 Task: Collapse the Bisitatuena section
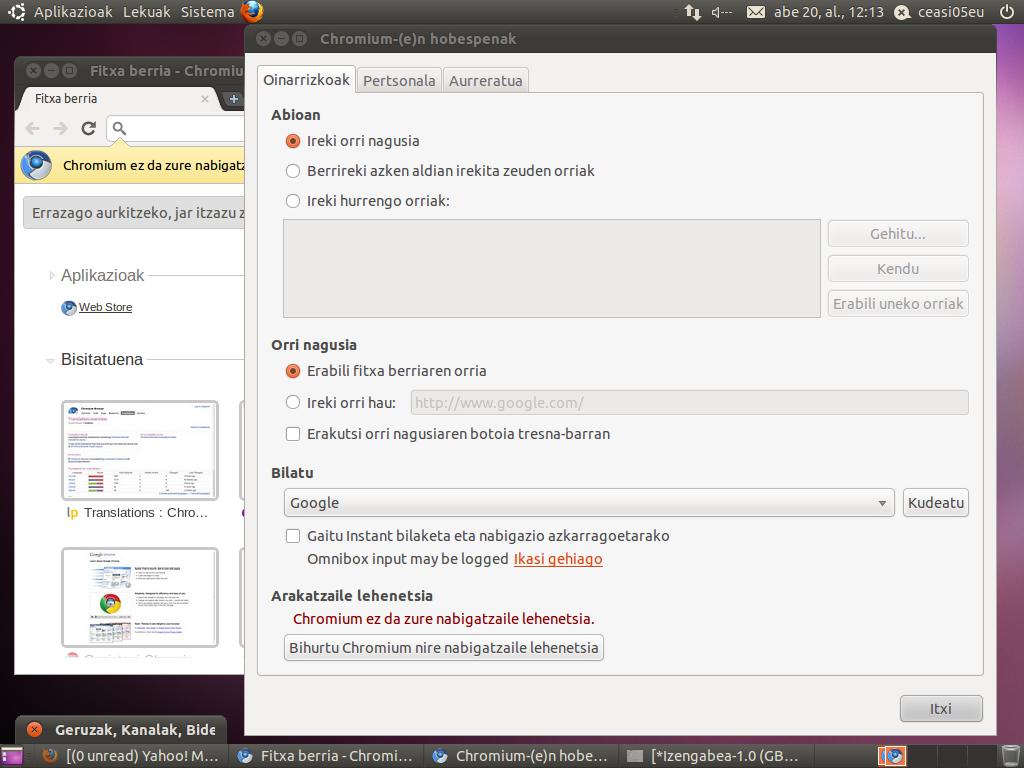coord(51,360)
